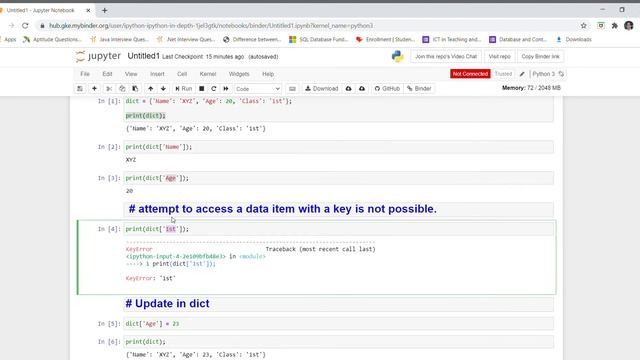
Task: Open the Kernel menu
Action: pyautogui.click(x=208, y=74)
